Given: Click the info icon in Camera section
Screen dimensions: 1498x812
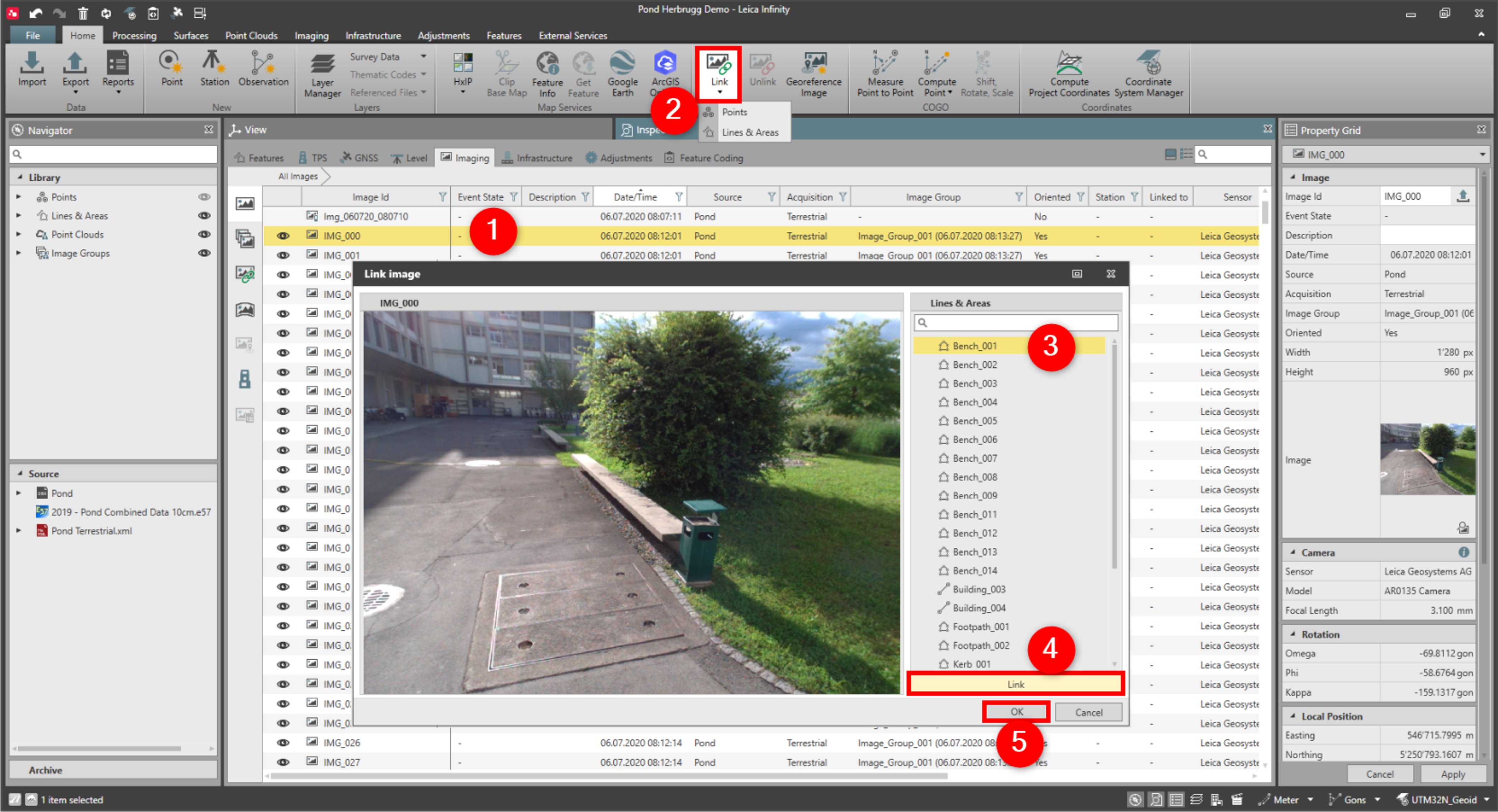Looking at the screenshot, I should point(1463,552).
